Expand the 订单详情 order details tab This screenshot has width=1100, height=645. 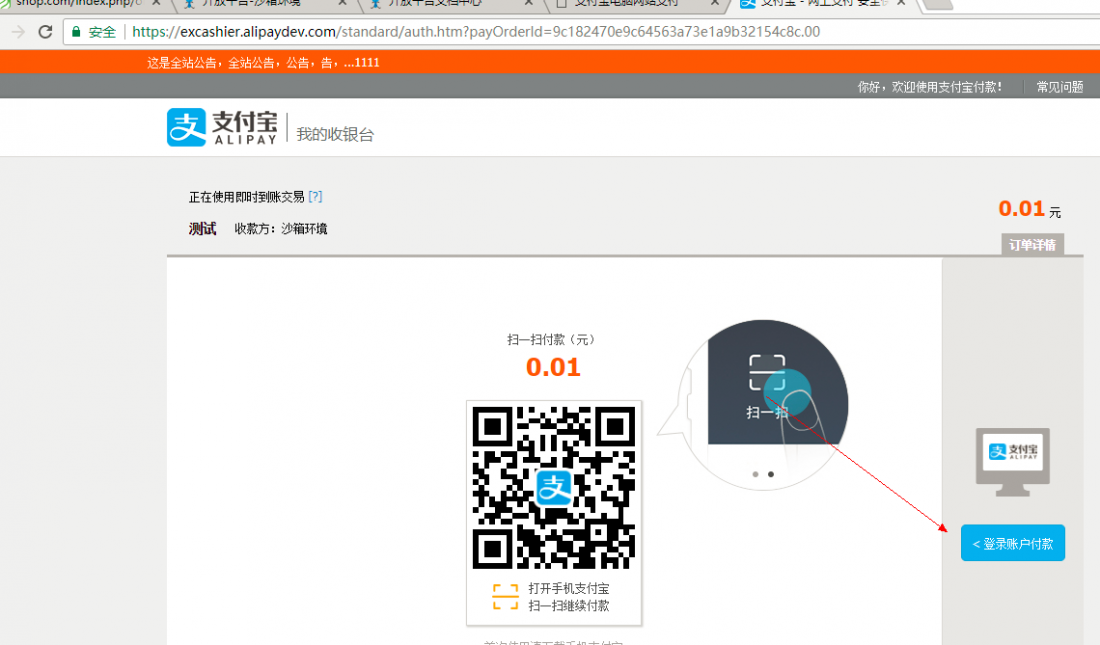(1032, 245)
